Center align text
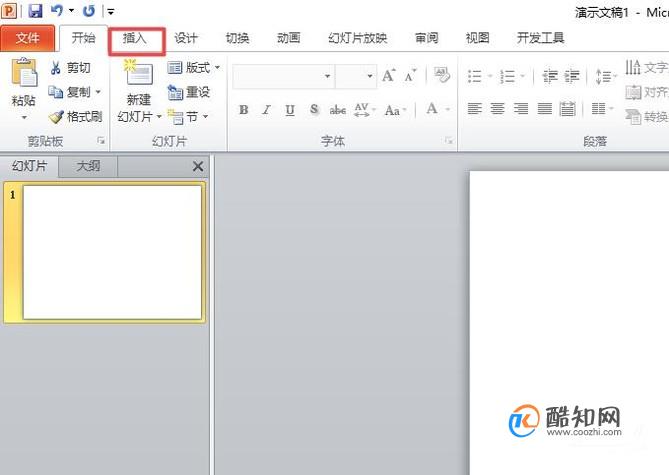669x475 pixels. [497, 109]
